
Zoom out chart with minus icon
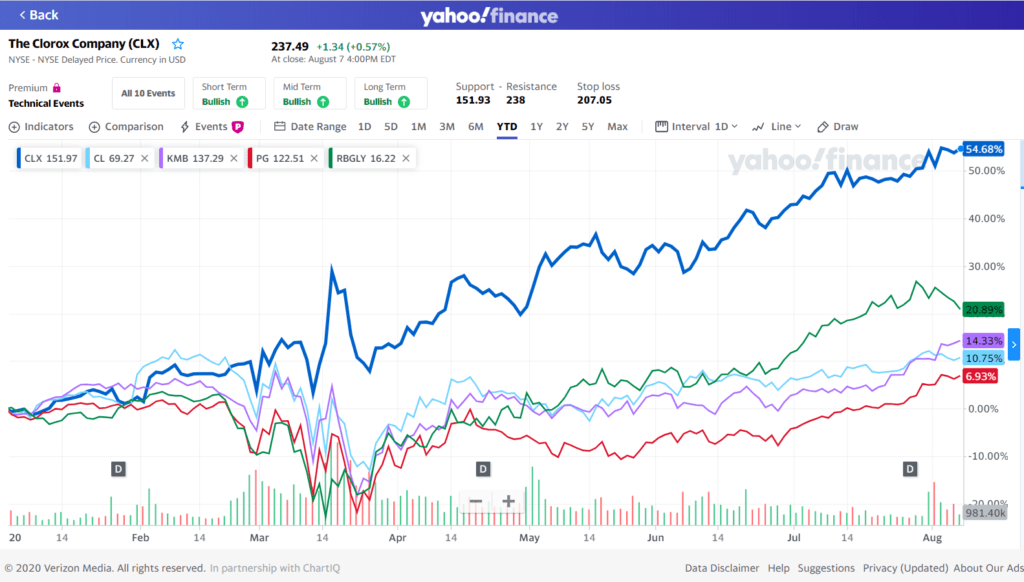[475, 502]
